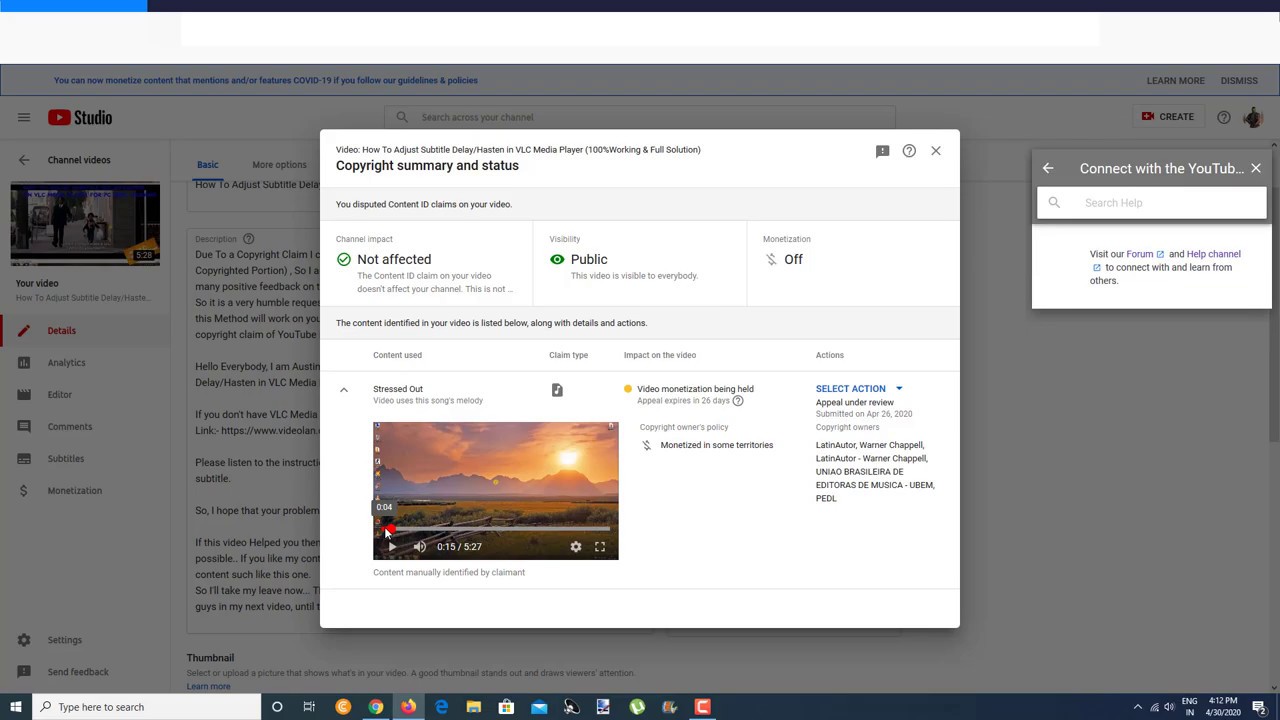This screenshot has width=1280, height=720.
Task: Enter fullscreen on the video preview
Action: [x=600, y=547]
